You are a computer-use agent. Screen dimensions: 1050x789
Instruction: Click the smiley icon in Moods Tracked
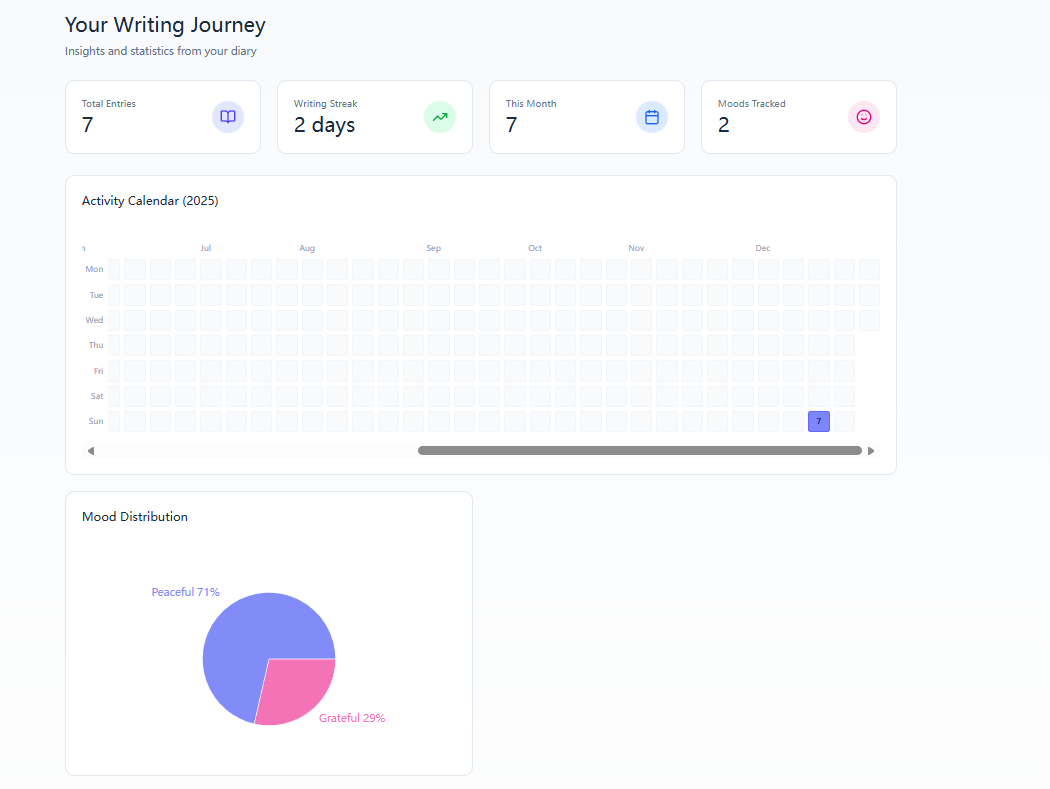pyautogui.click(x=864, y=117)
